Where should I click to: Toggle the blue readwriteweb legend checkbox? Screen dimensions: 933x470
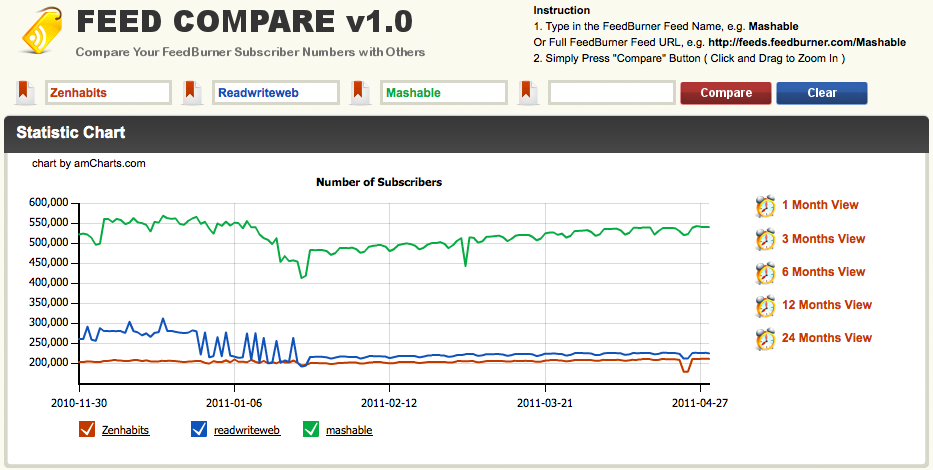tap(199, 430)
